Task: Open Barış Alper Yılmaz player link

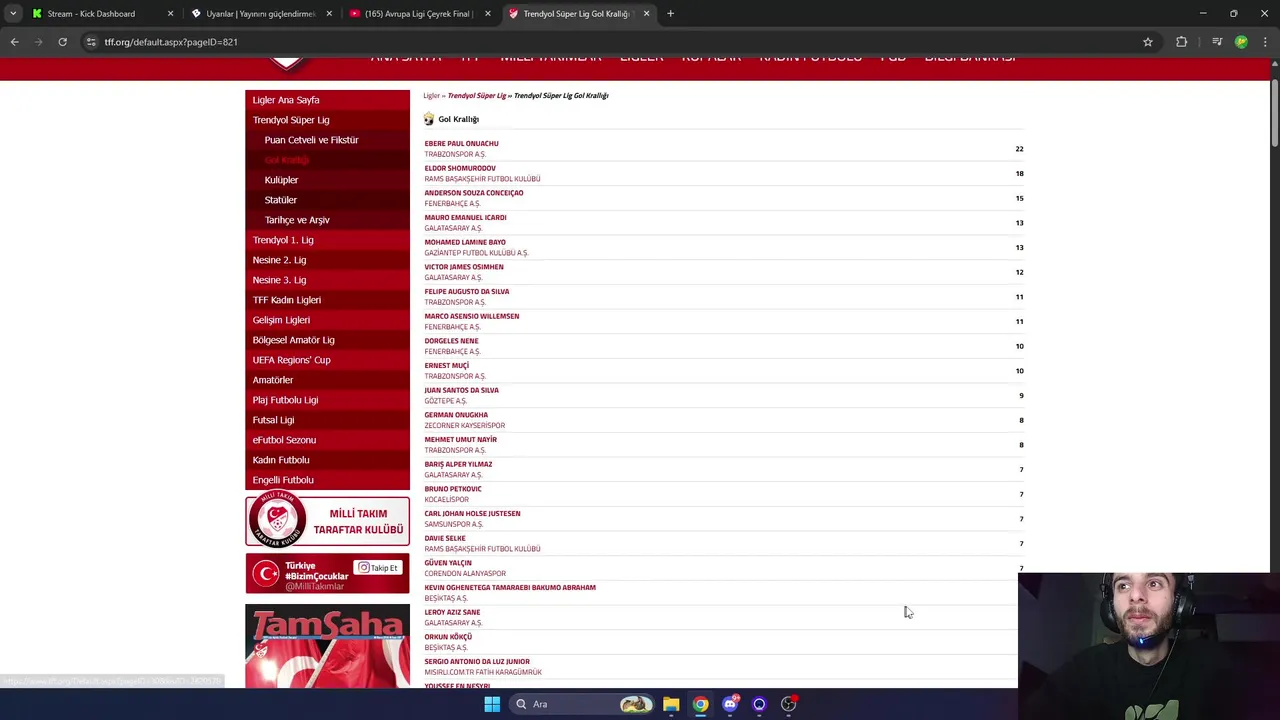Action: pyautogui.click(x=458, y=464)
